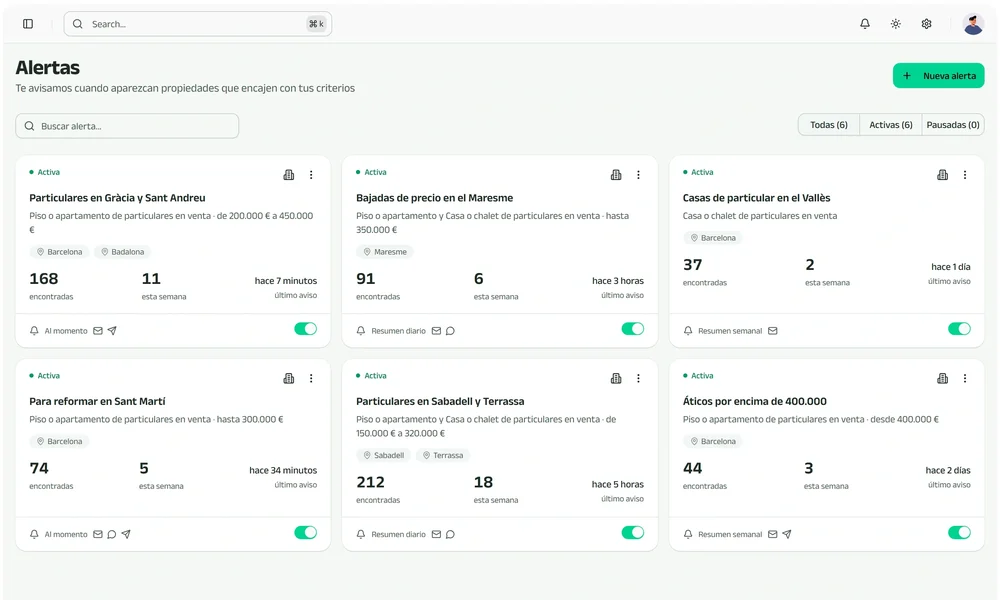Toggle off Casas de particular en el Vallès alert
Screen dimensions: 1000x600
pos(959,329)
